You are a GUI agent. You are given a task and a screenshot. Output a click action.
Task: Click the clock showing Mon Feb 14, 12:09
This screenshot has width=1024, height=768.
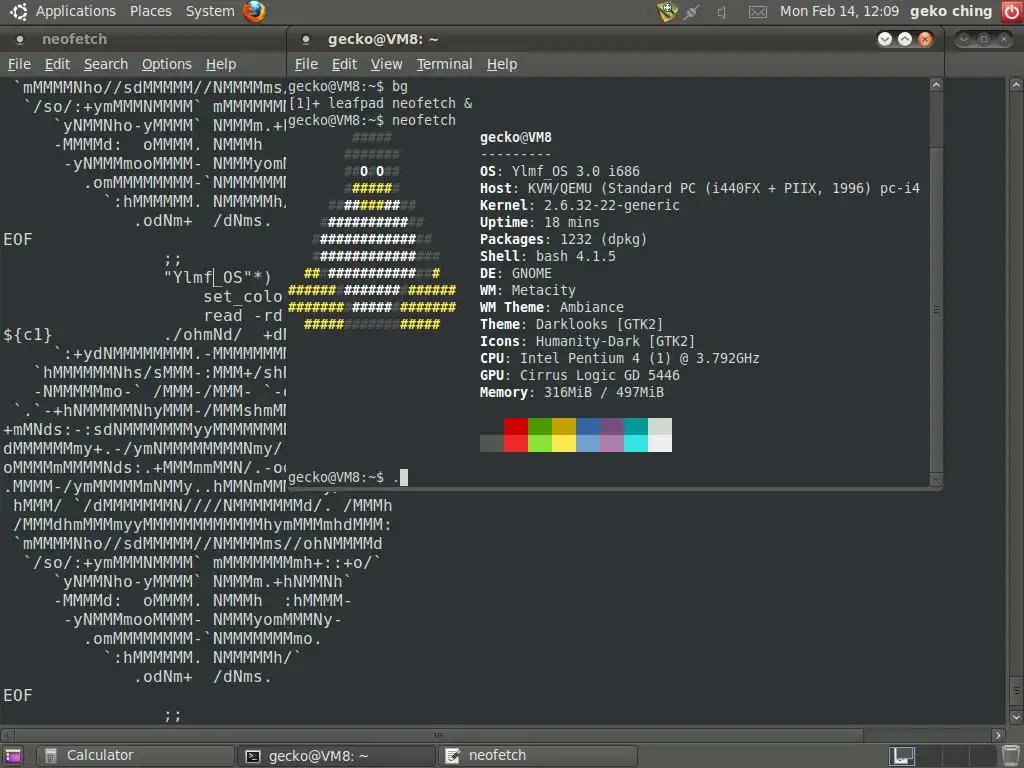coord(839,11)
